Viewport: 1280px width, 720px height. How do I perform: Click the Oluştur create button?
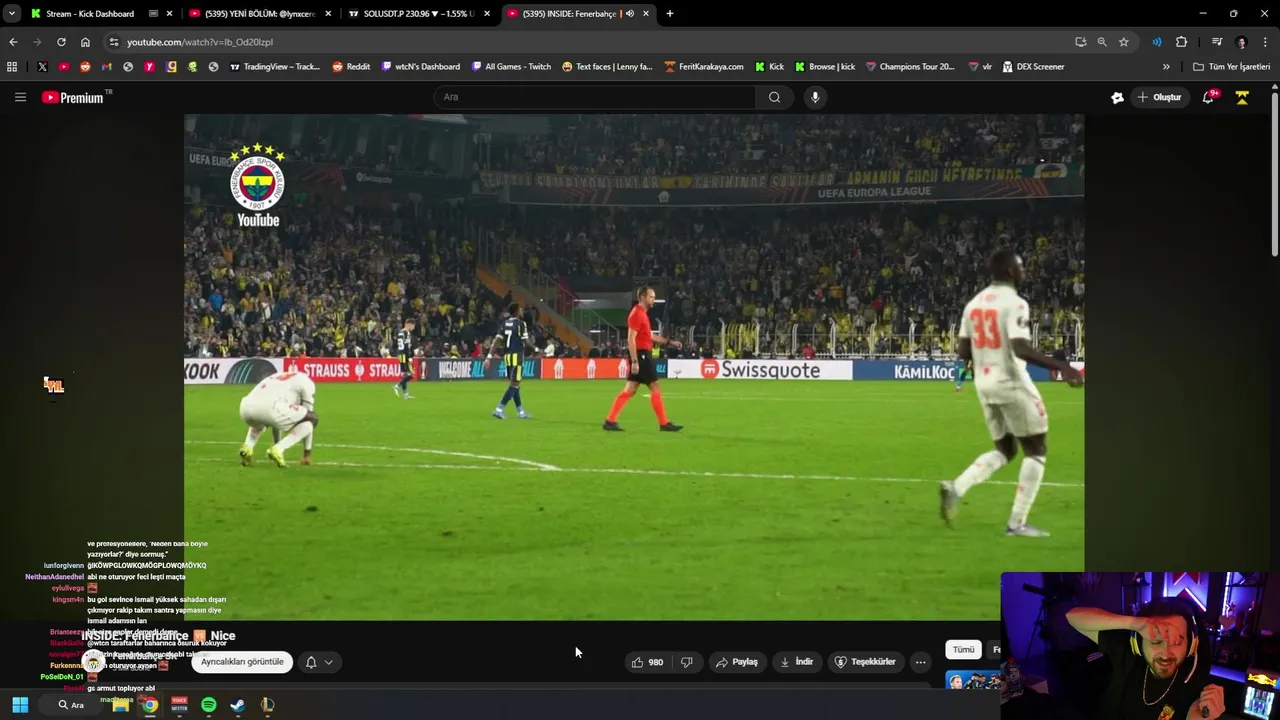[1159, 97]
